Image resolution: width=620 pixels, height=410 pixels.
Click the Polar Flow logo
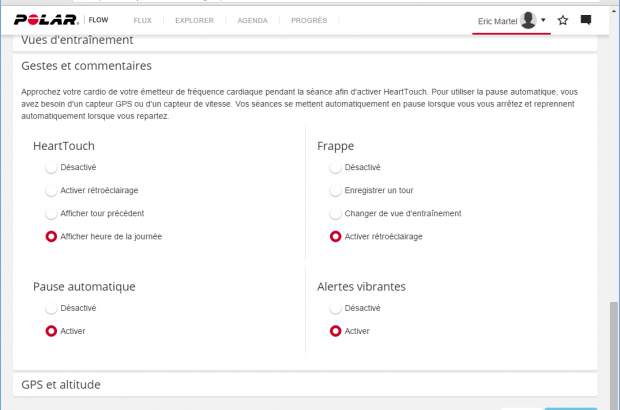tap(62, 19)
